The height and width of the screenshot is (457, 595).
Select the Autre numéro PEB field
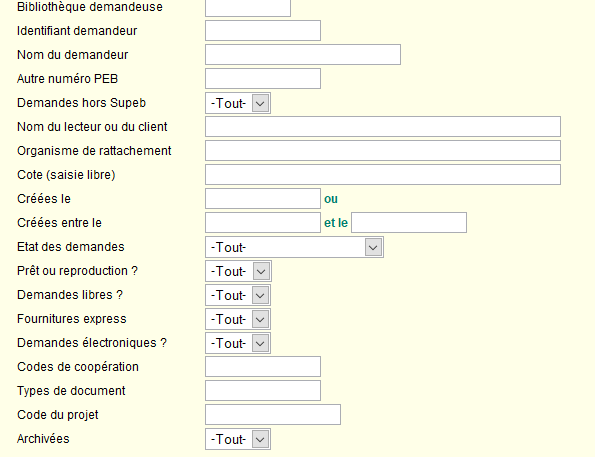pyautogui.click(x=263, y=79)
